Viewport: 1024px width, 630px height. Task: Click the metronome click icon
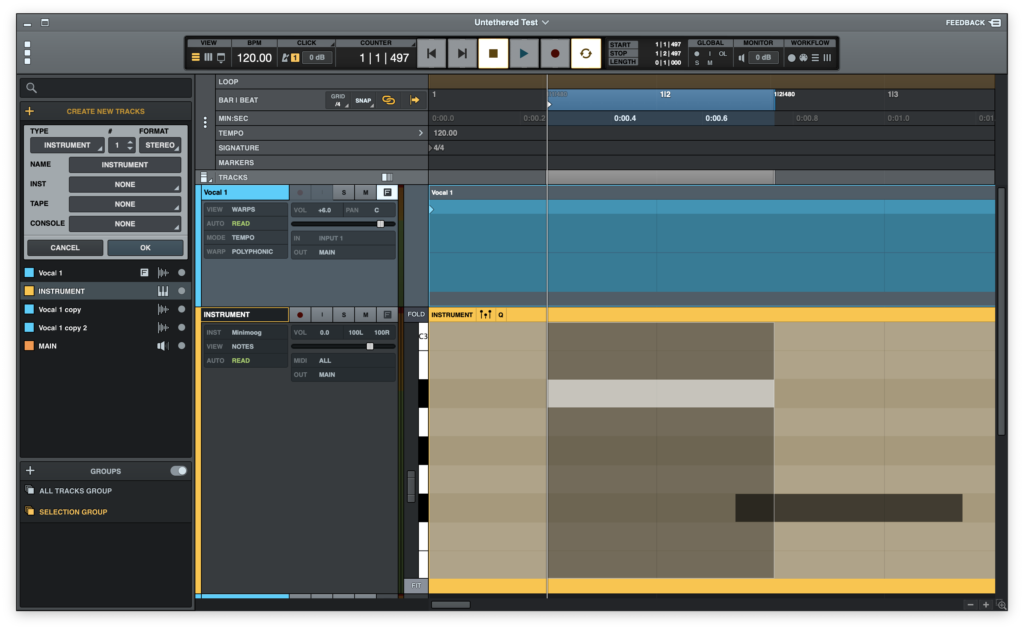[286, 58]
